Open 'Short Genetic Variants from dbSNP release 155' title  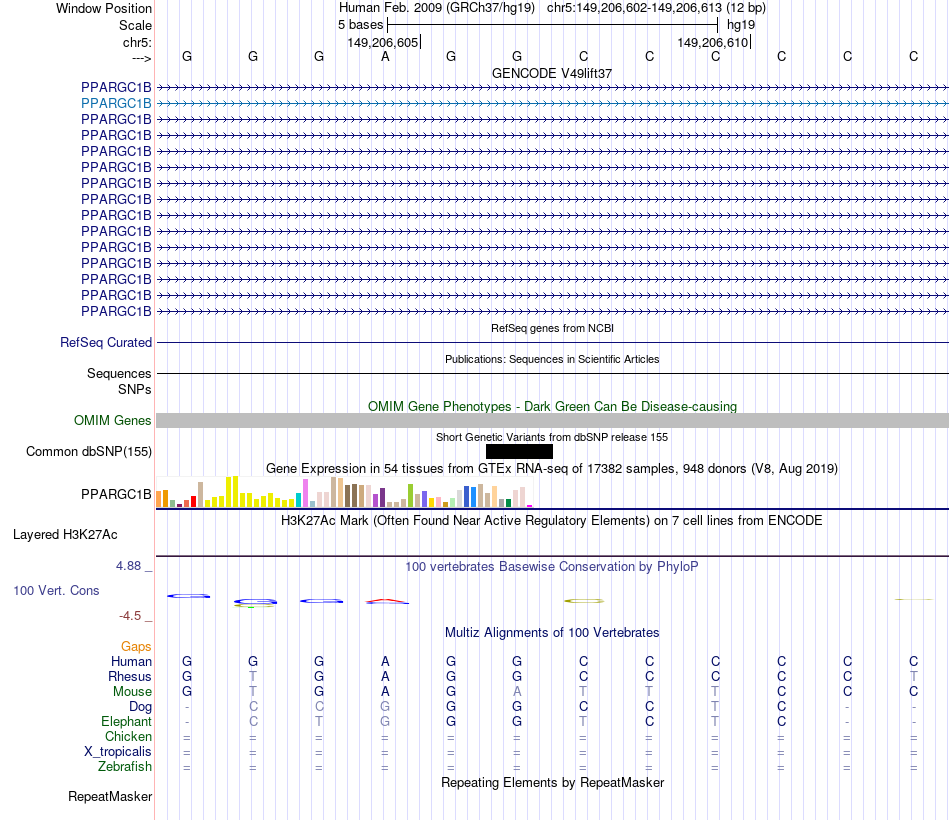552,437
